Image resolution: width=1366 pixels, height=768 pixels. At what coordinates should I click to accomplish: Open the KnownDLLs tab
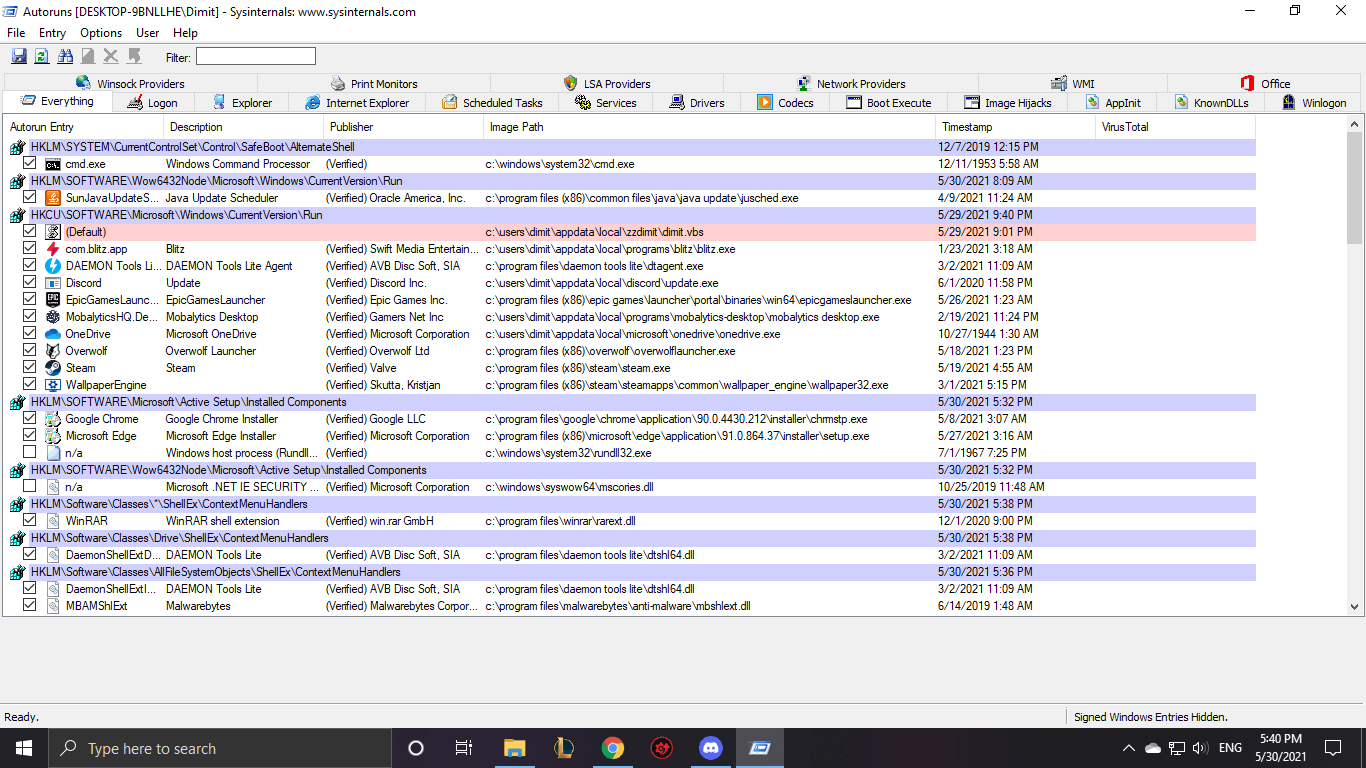pyautogui.click(x=1211, y=102)
